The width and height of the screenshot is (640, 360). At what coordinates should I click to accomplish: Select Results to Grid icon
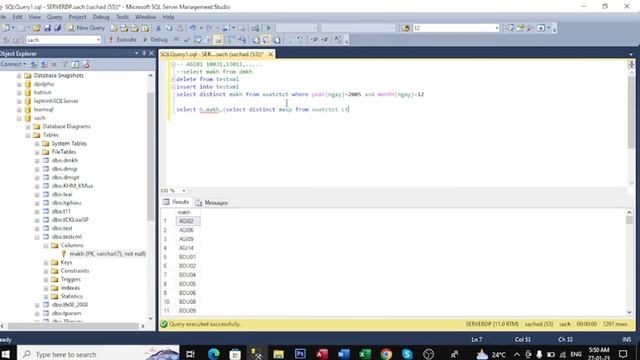click(x=266, y=40)
